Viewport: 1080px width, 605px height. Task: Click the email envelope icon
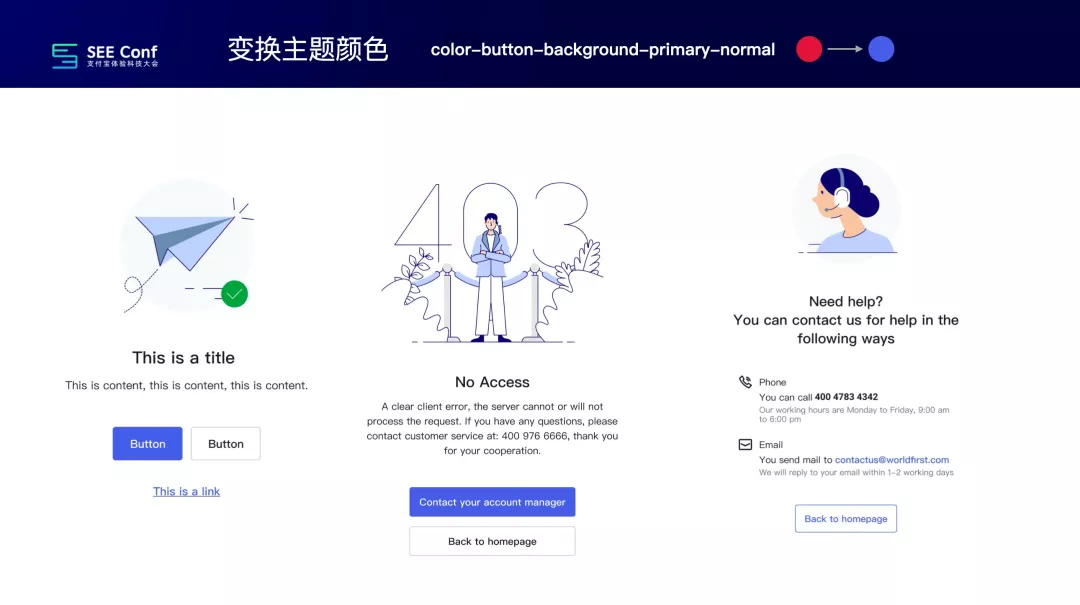coord(745,444)
